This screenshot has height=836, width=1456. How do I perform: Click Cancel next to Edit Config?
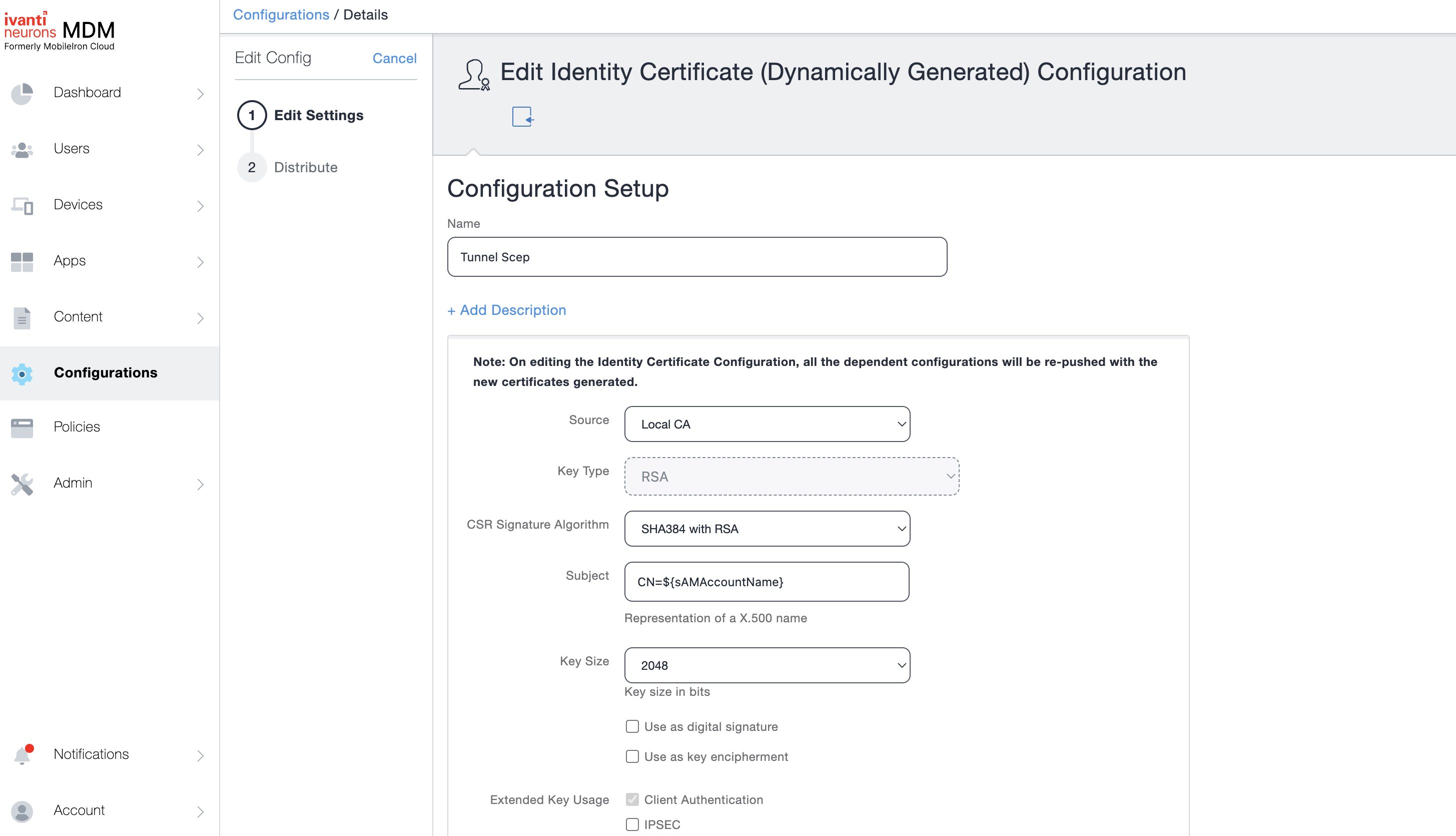pos(394,58)
